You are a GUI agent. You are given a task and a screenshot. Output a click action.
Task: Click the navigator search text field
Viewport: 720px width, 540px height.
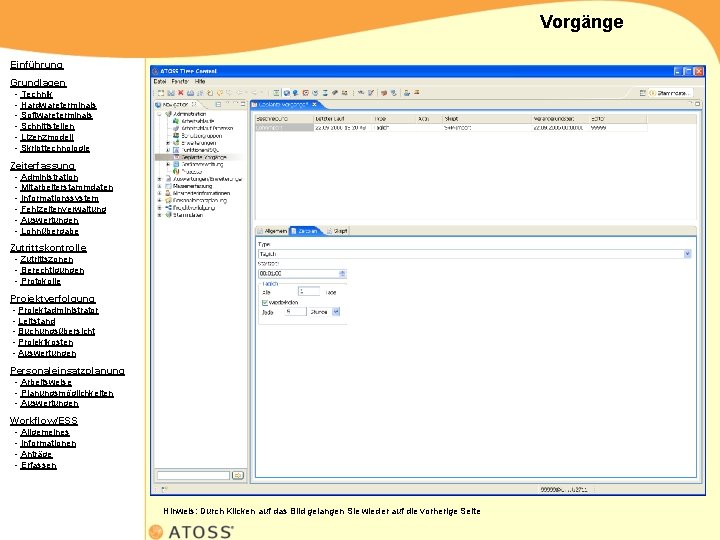pos(193,475)
